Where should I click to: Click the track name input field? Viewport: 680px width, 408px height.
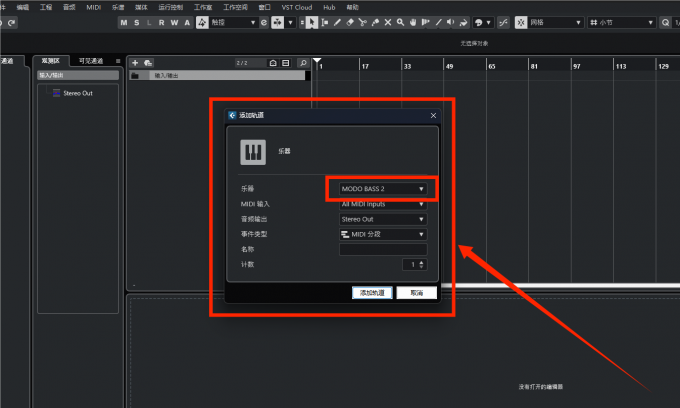point(383,249)
